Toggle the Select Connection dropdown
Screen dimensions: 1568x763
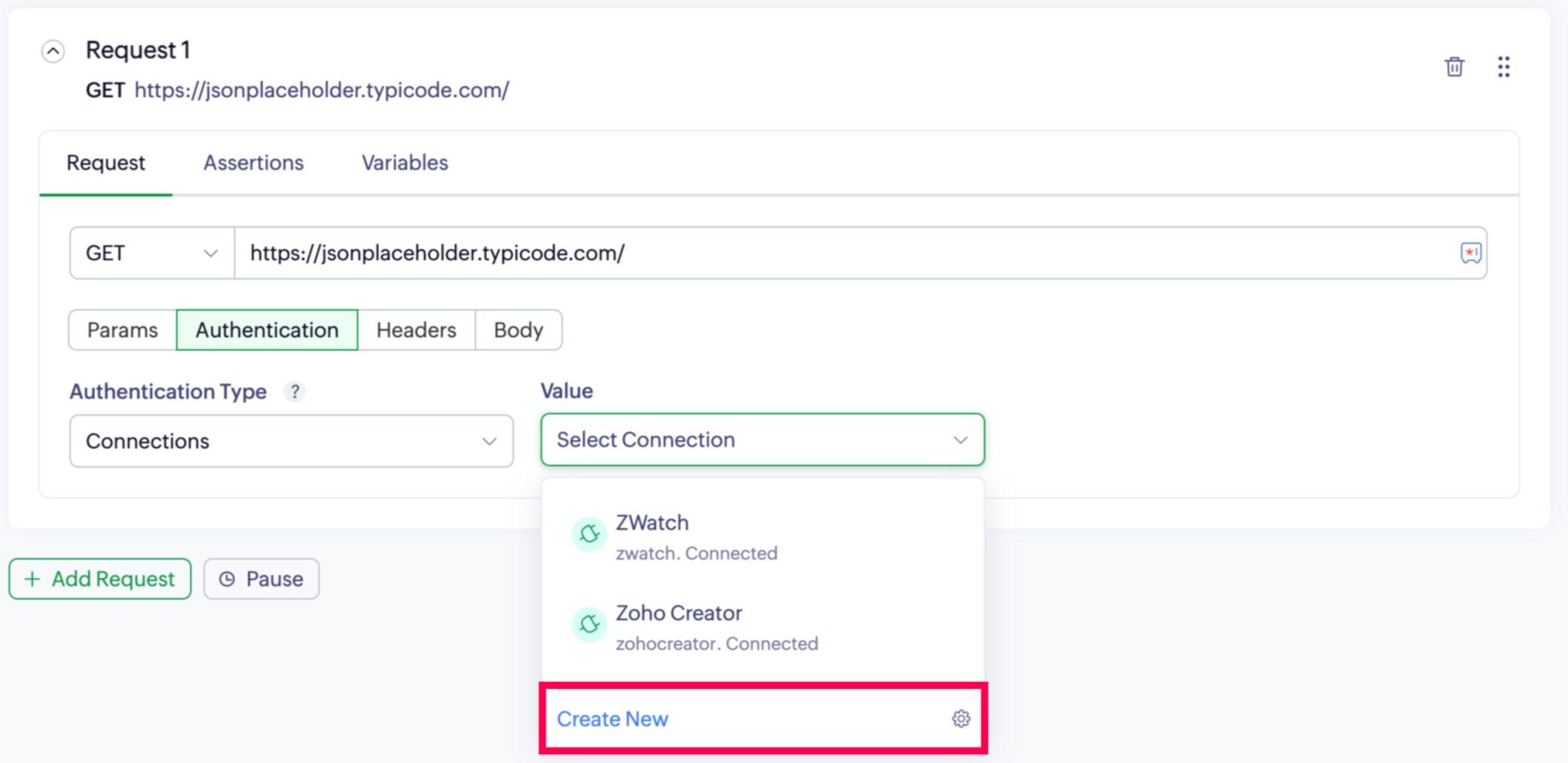pyautogui.click(x=763, y=440)
